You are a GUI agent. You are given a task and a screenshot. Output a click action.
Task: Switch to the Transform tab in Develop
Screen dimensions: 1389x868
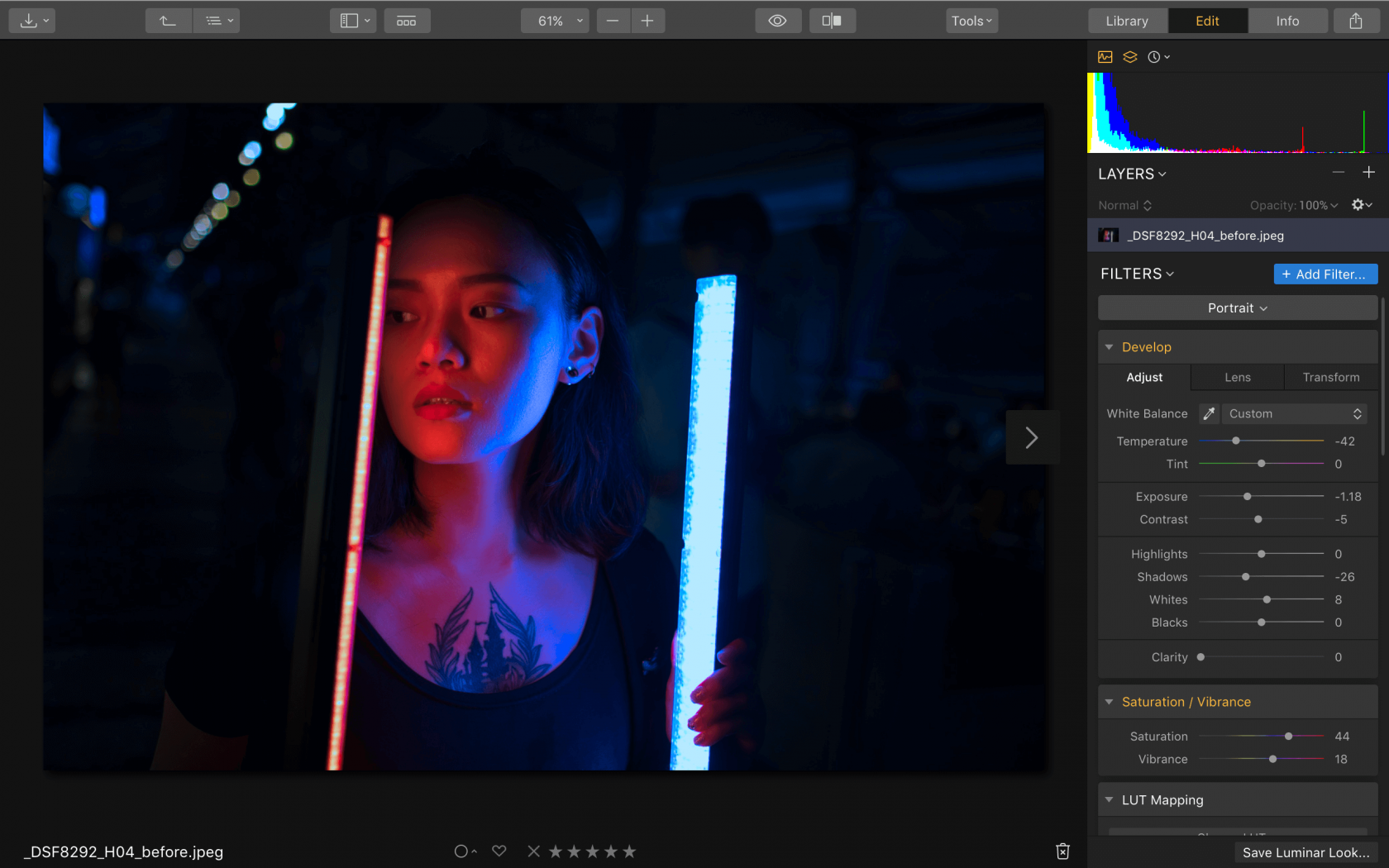pos(1330,377)
